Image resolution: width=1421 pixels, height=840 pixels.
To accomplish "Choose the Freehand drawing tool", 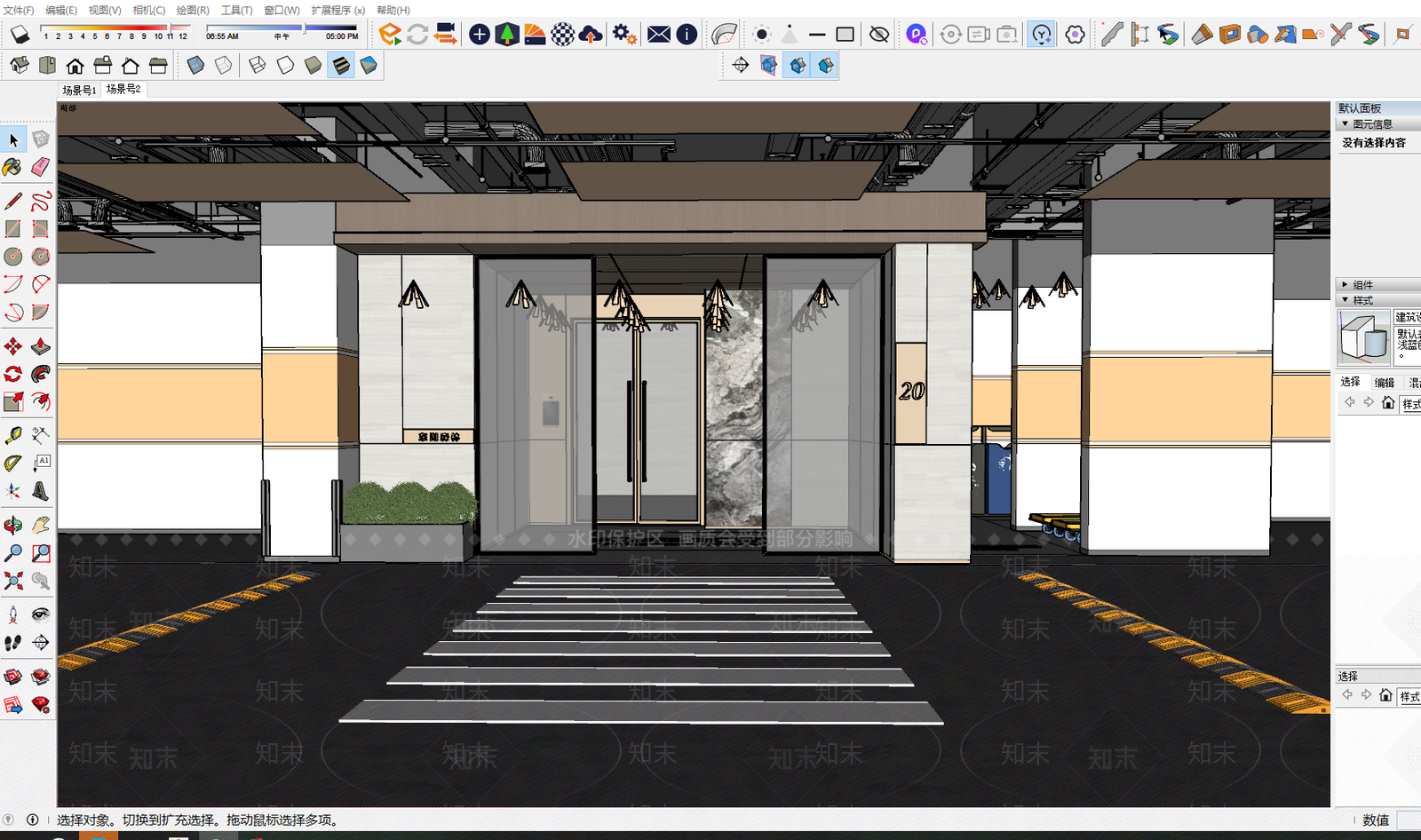I will point(41,202).
